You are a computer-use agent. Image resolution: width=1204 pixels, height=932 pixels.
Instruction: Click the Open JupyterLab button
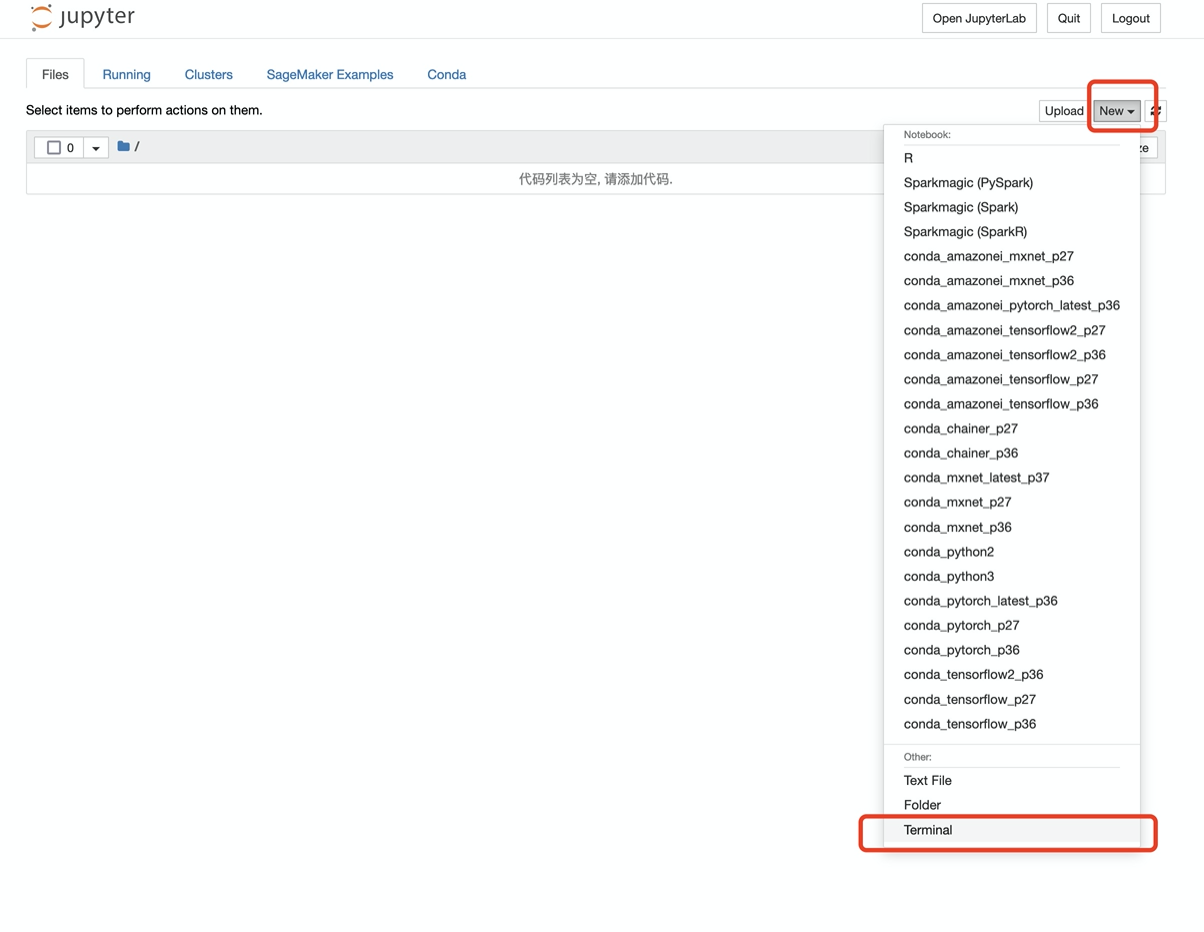coord(978,18)
